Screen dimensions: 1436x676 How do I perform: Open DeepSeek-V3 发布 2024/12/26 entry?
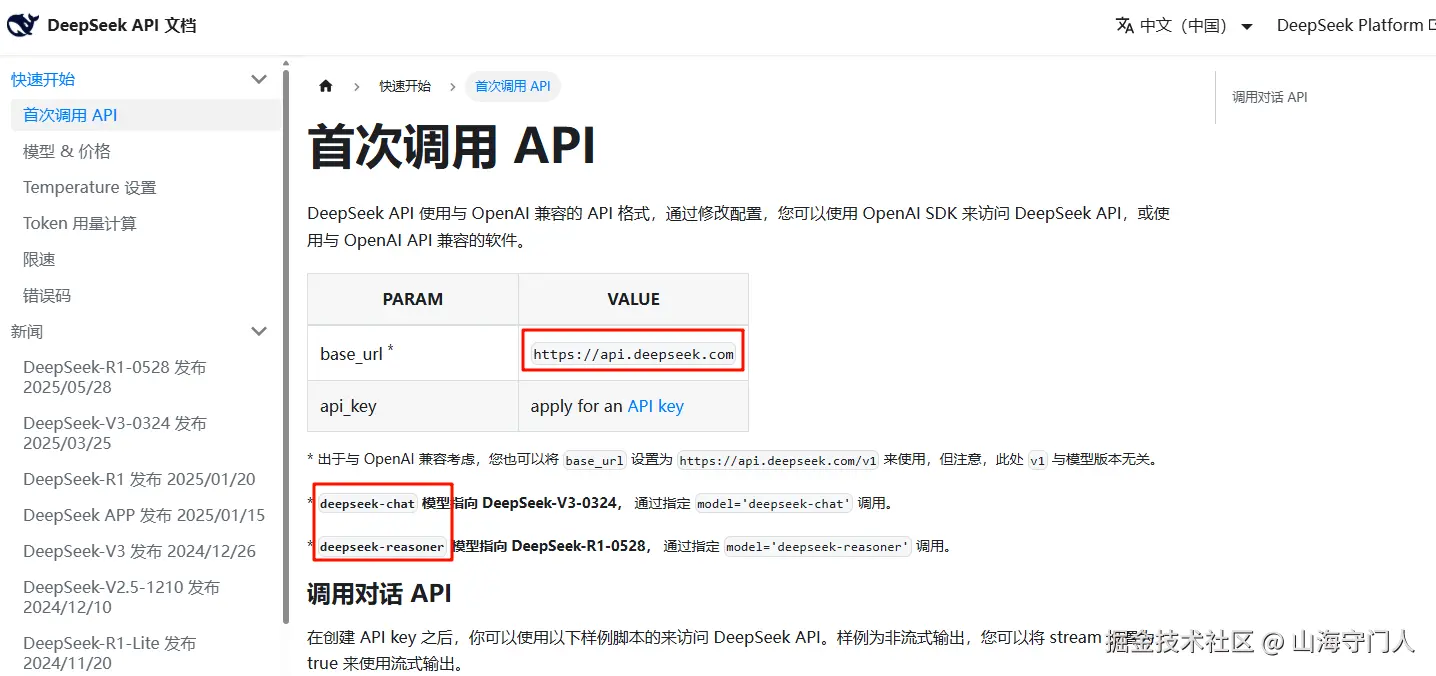(x=145, y=551)
